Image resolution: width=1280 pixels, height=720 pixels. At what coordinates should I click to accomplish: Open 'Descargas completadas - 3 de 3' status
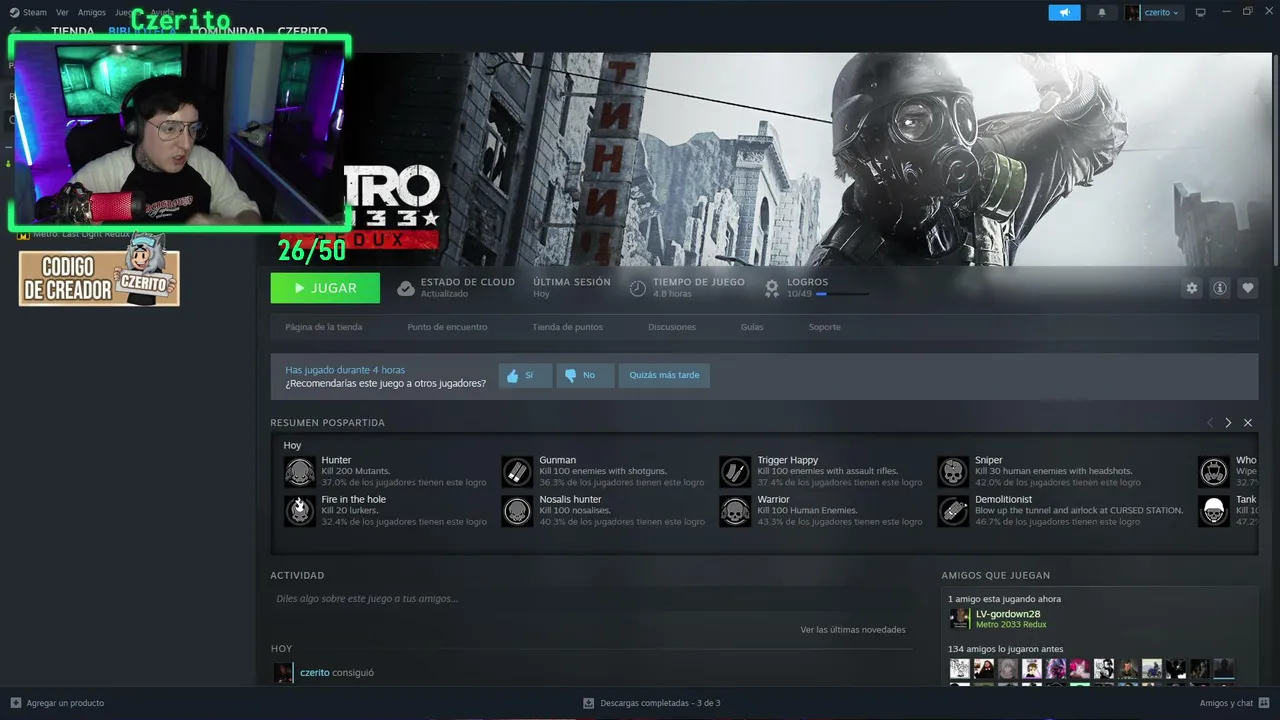point(660,703)
